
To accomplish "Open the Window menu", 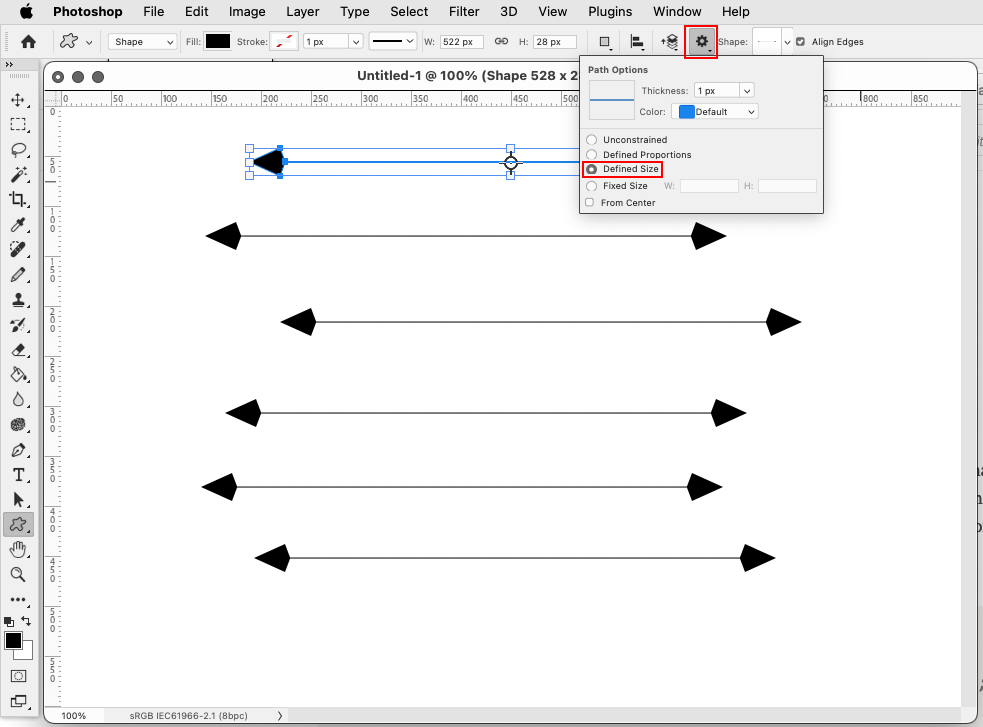I will (677, 11).
